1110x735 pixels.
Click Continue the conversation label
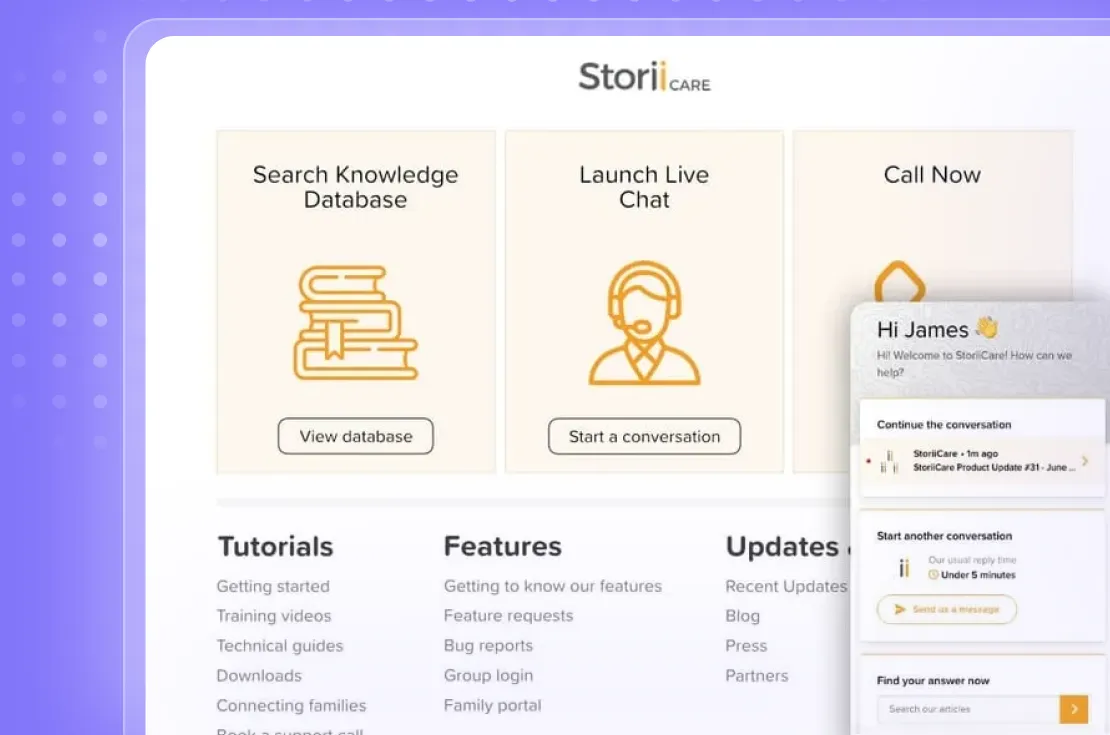click(x=944, y=425)
